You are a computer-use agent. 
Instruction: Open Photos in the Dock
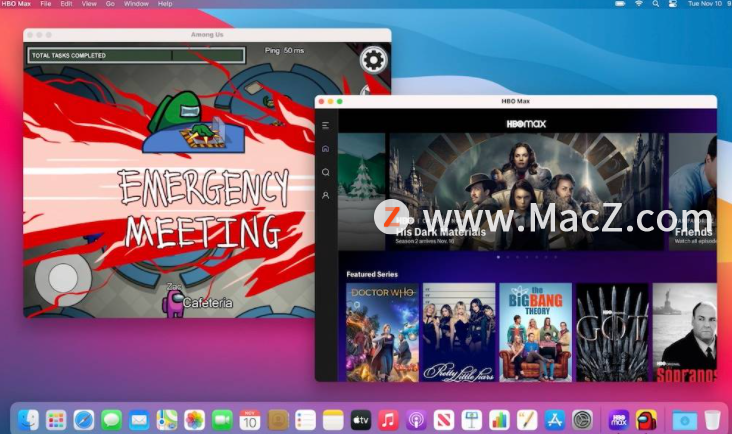(194, 420)
